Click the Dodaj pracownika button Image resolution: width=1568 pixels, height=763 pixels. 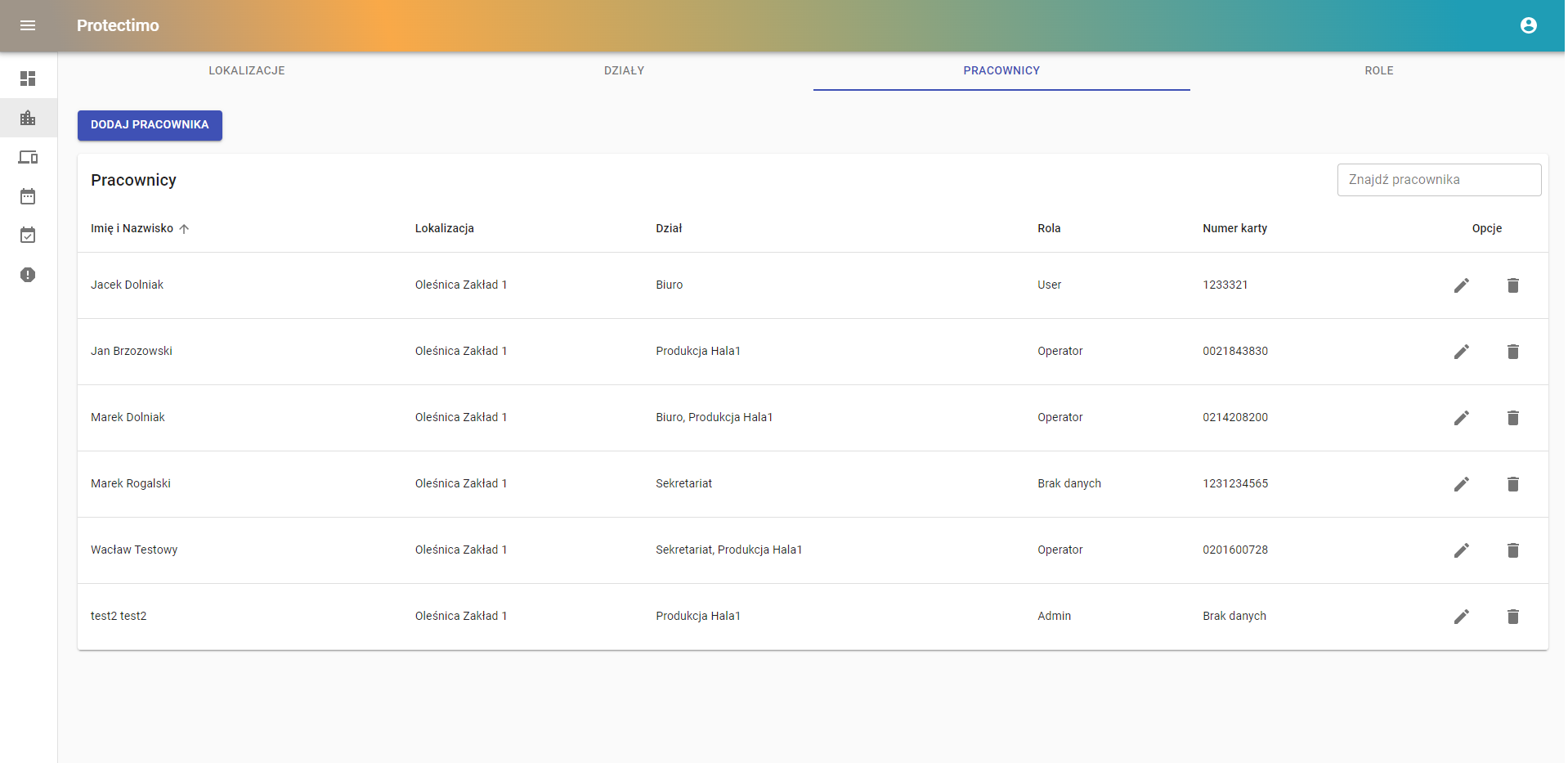click(150, 125)
